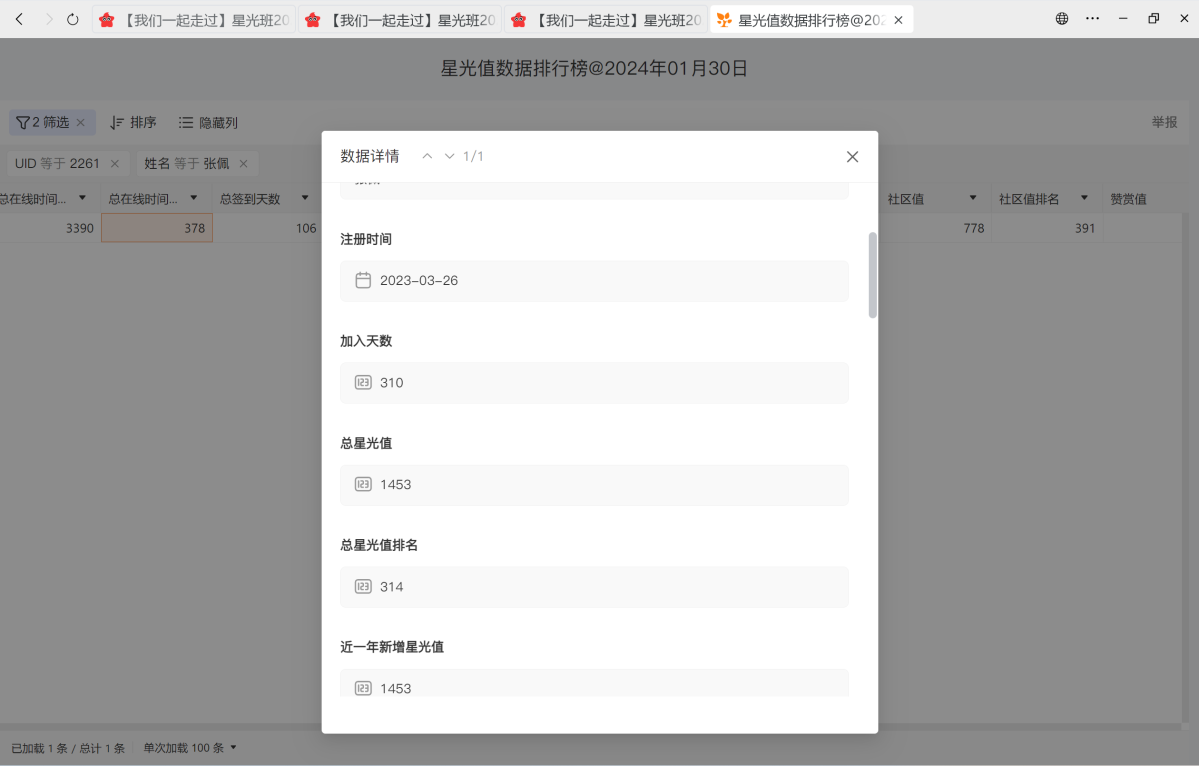Click the list icon beside 隐藏列
The image size is (1199, 766).
(186, 122)
